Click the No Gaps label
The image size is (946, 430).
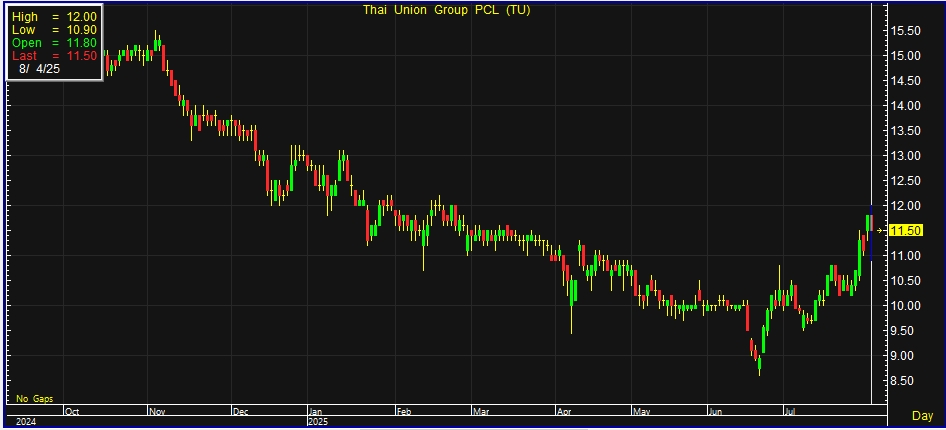[34, 399]
